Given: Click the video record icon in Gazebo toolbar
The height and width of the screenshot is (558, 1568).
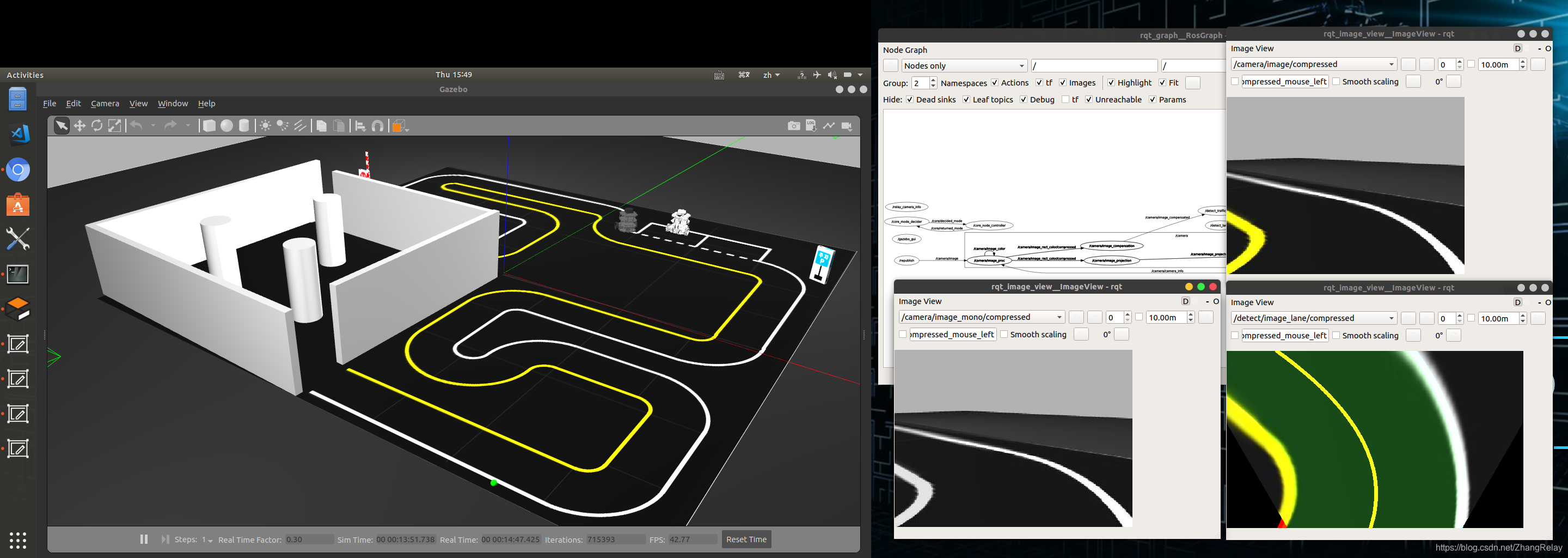Looking at the screenshot, I should click(846, 125).
